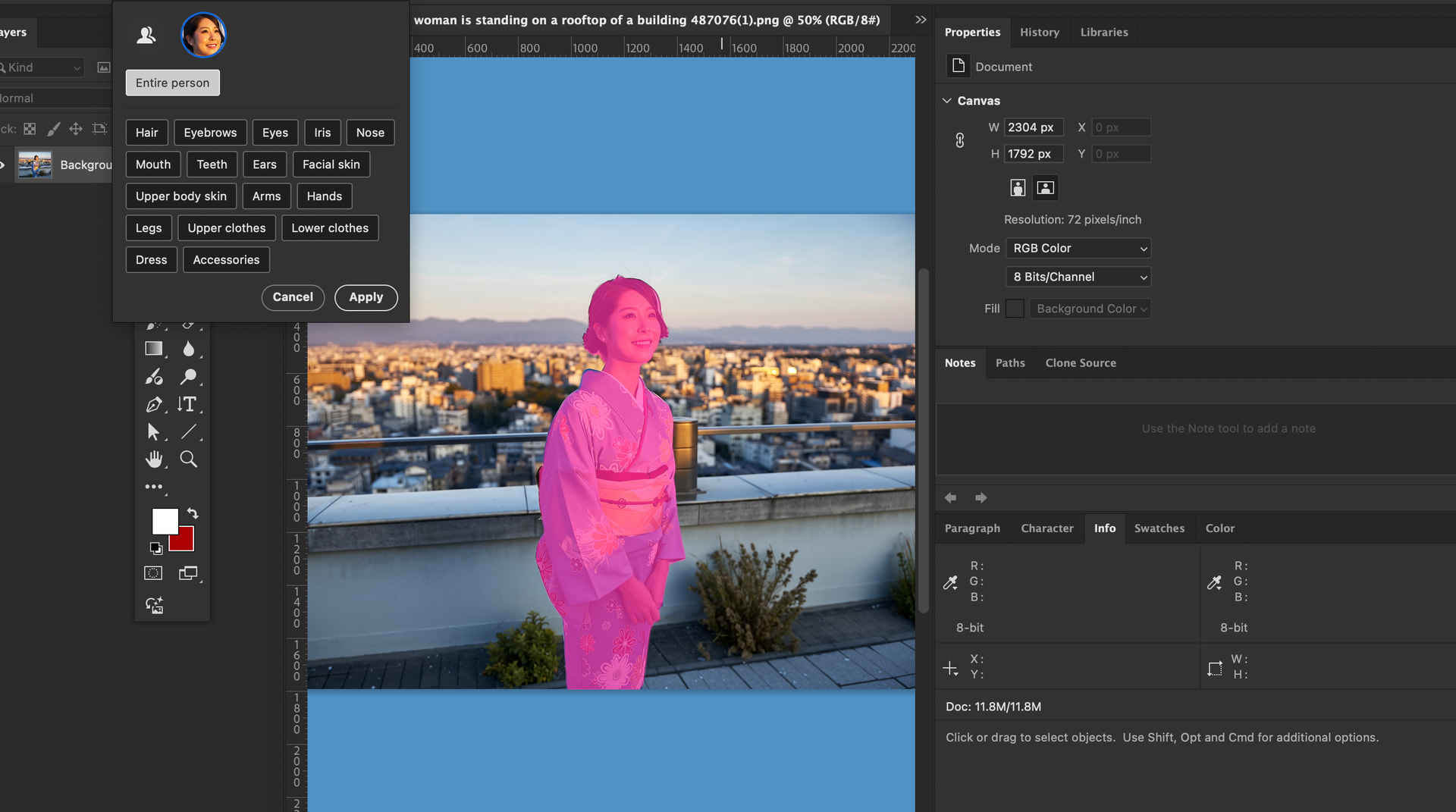Select the Pen tool

point(154,405)
